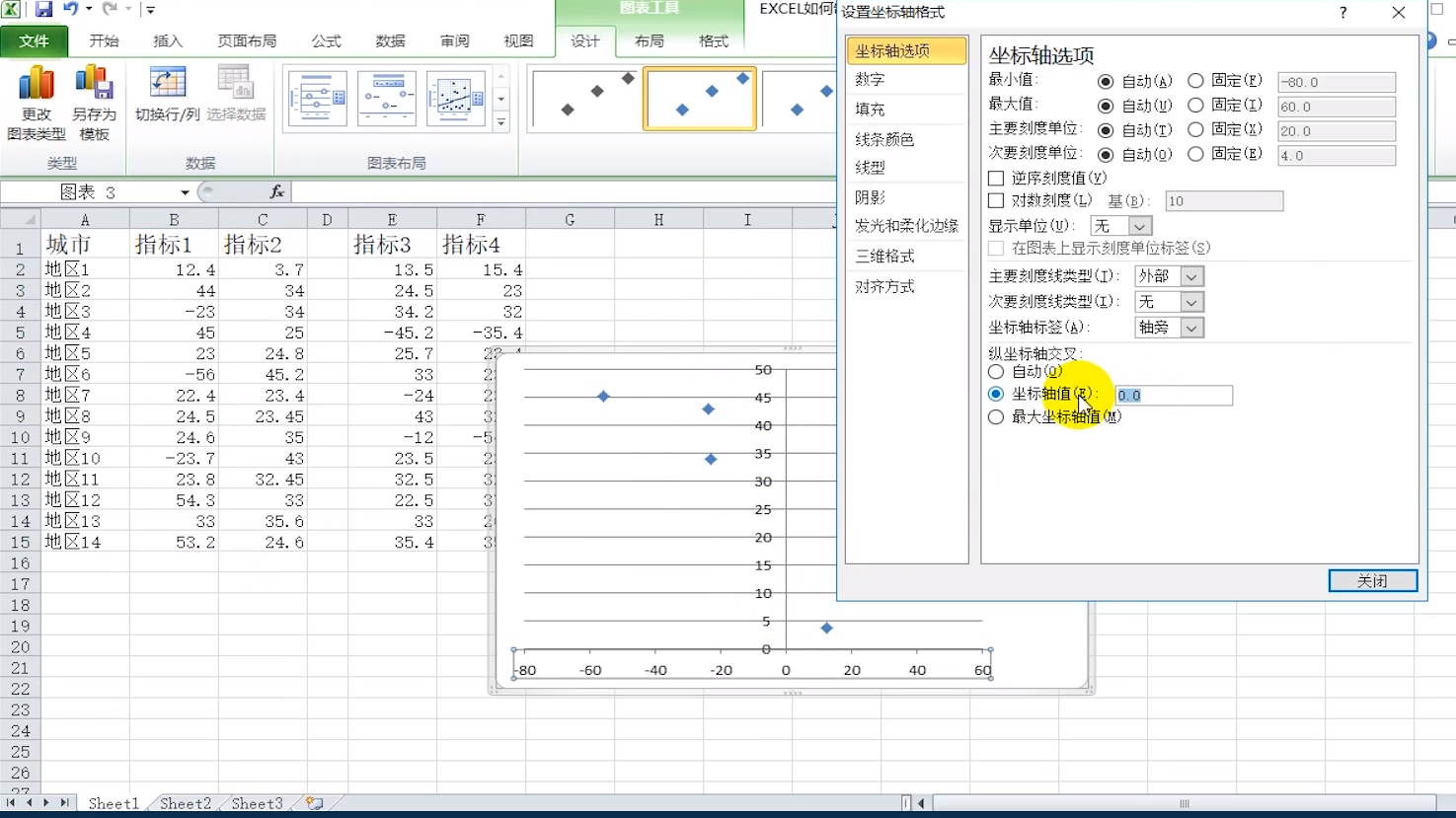Enable the 逆序刻度值 checkbox
The width and height of the screenshot is (1456, 818).
point(997,177)
